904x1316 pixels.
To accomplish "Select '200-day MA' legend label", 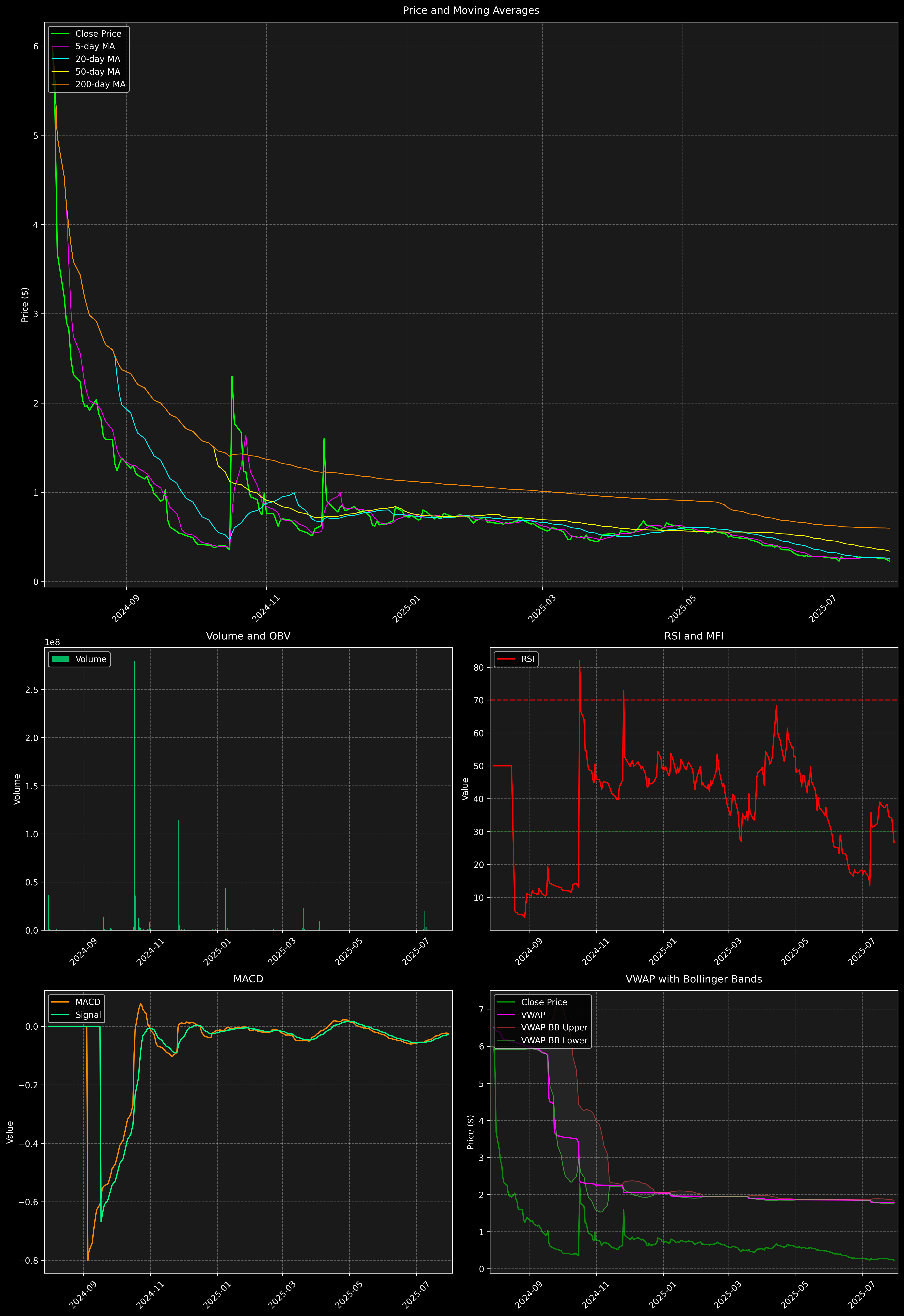I will pyautogui.click(x=100, y=84).
